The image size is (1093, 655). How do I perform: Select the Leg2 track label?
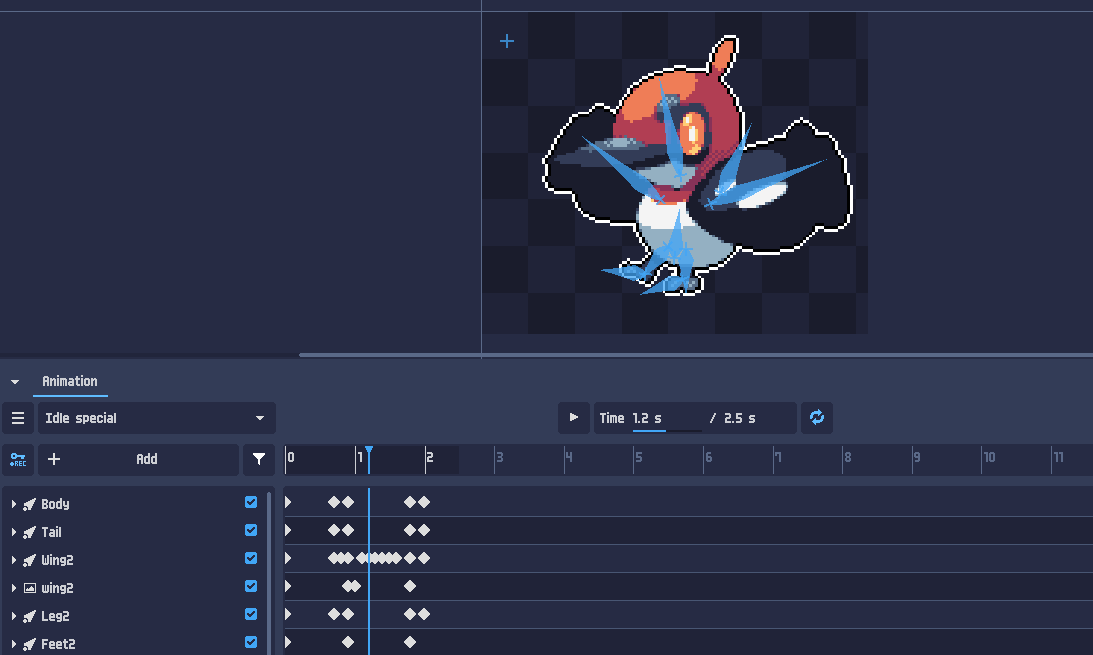tap(55, 616)
